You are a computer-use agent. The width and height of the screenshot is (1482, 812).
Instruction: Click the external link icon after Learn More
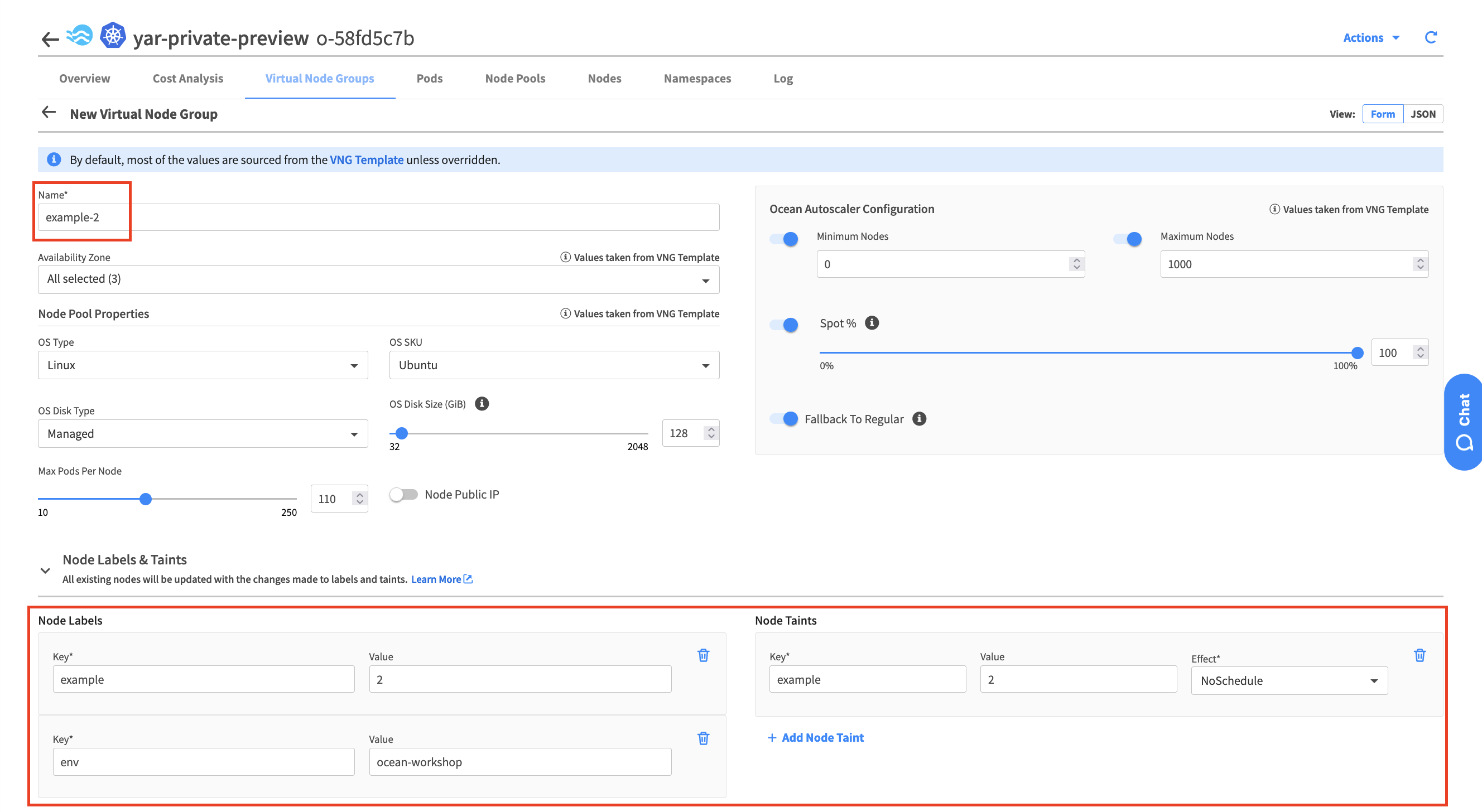point(468,579)
